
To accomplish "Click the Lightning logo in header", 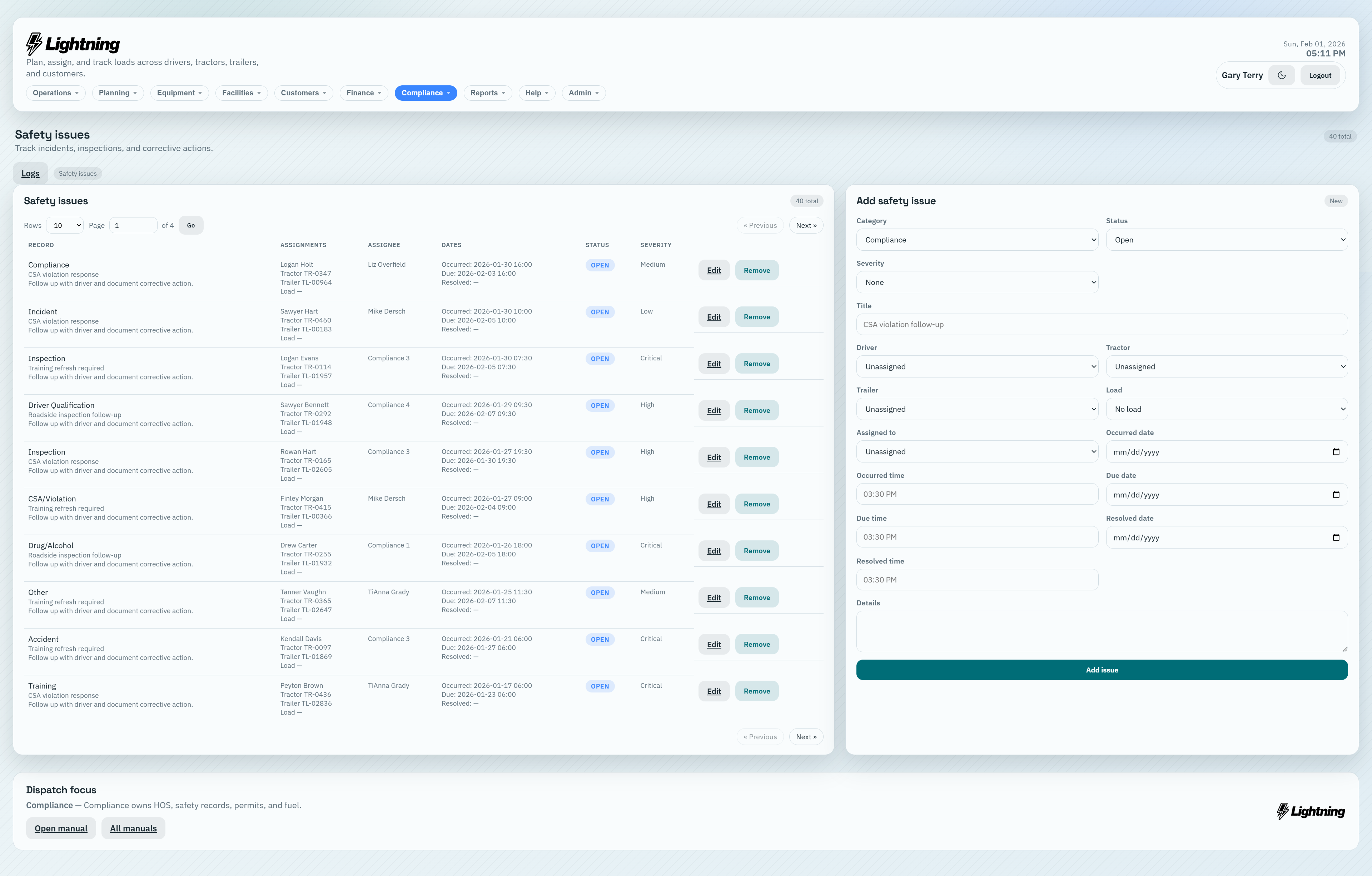I will pos(73,44).
